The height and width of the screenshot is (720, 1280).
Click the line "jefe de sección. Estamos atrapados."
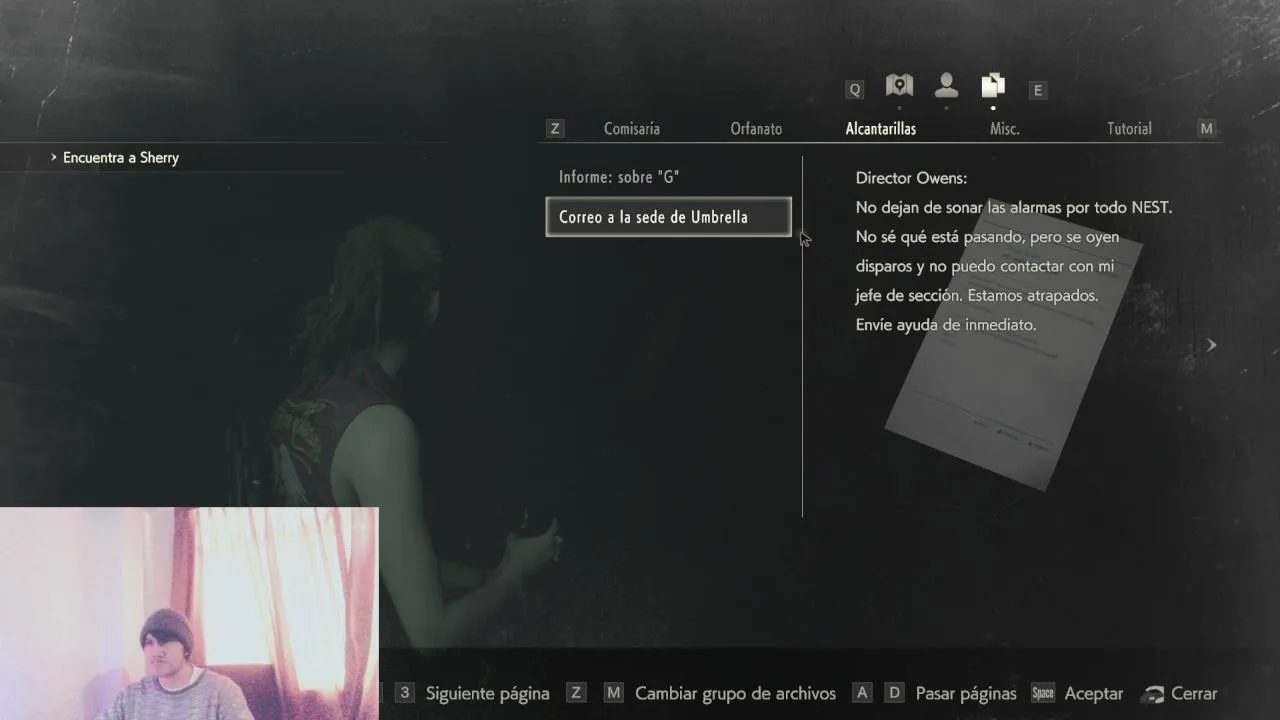(977, 295)
